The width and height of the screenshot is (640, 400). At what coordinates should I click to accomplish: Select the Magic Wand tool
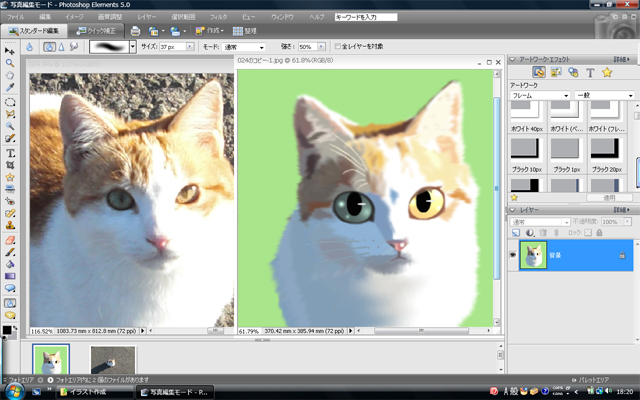pos(10,126)
